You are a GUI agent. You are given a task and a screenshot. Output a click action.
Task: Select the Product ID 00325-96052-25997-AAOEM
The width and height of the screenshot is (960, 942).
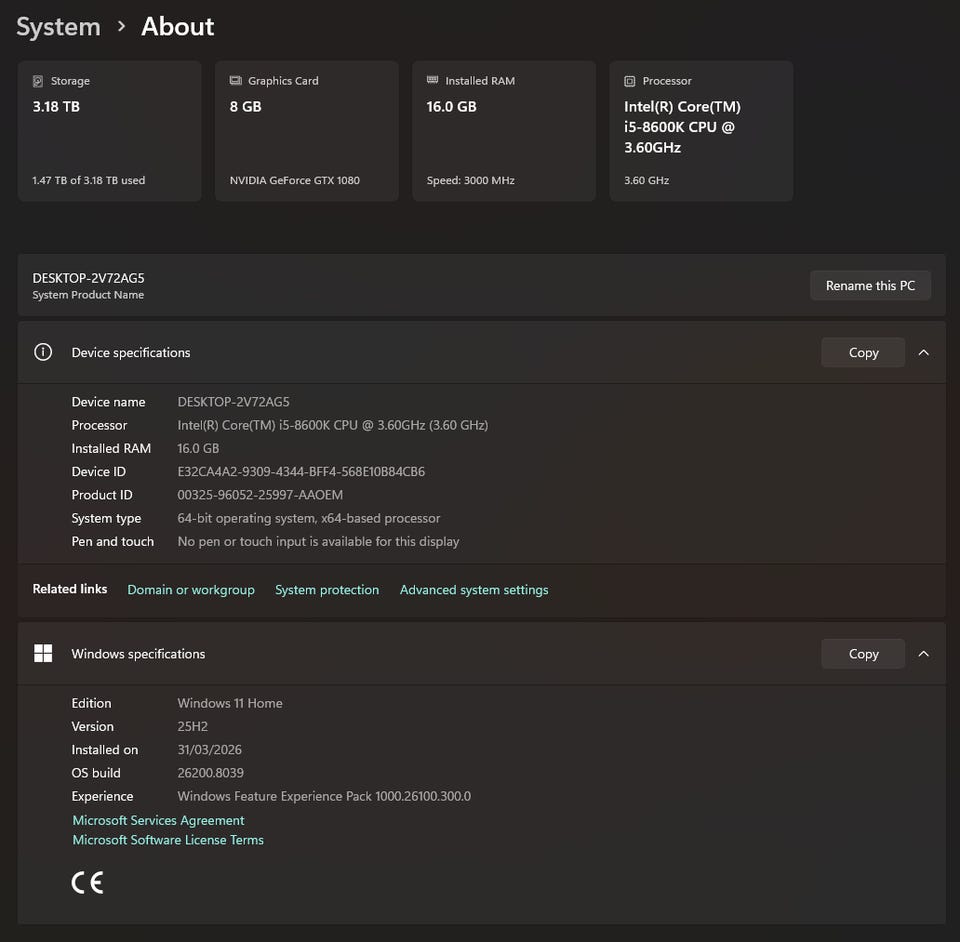click(x=260, y=495)
